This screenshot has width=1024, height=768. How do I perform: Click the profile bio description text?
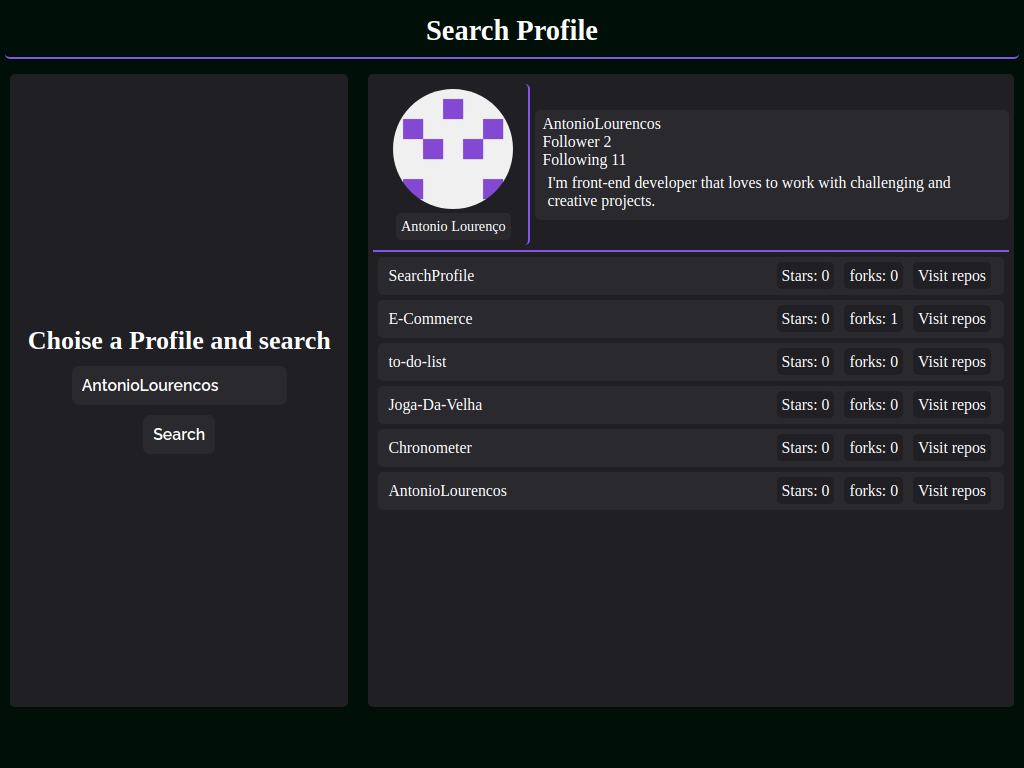coord(748,191)
